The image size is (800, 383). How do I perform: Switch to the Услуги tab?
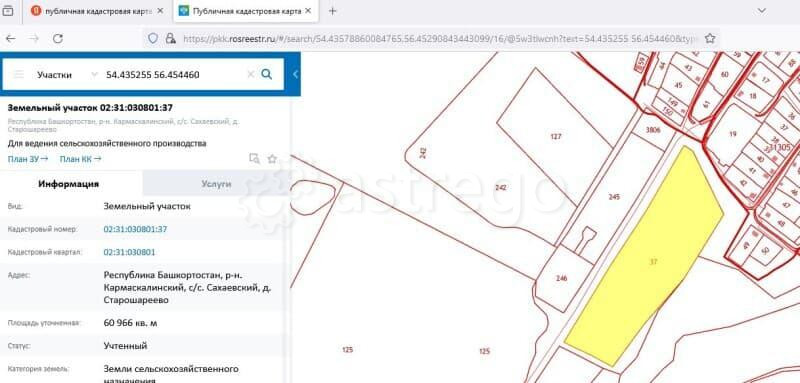pos(216,184)
